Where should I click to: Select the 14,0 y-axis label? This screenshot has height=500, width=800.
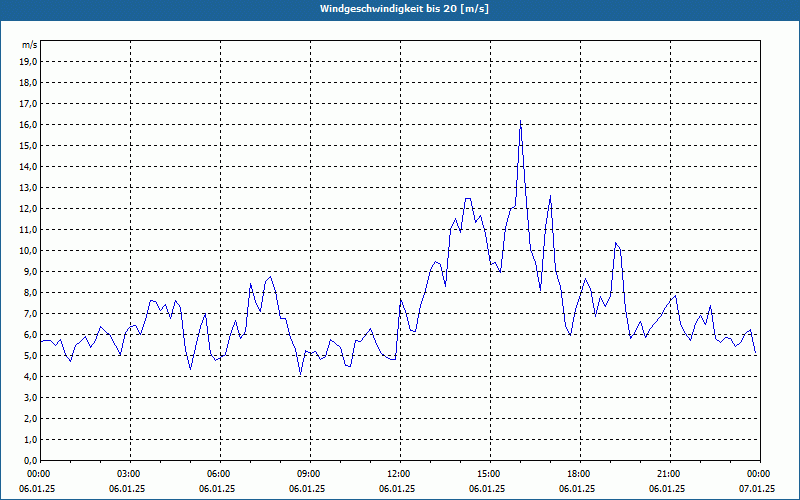point(28,167)
